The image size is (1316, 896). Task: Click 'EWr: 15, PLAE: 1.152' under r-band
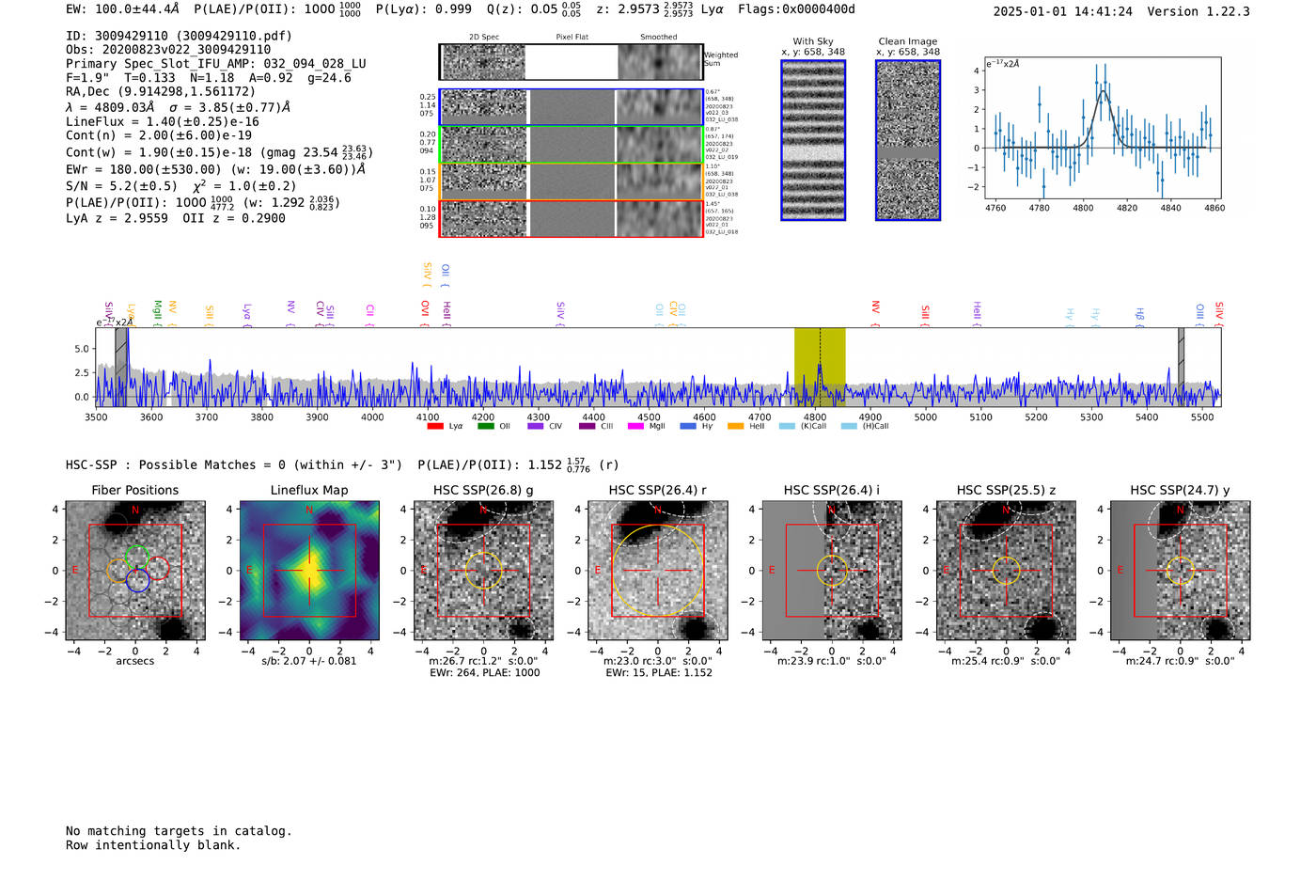pos(659,673)
